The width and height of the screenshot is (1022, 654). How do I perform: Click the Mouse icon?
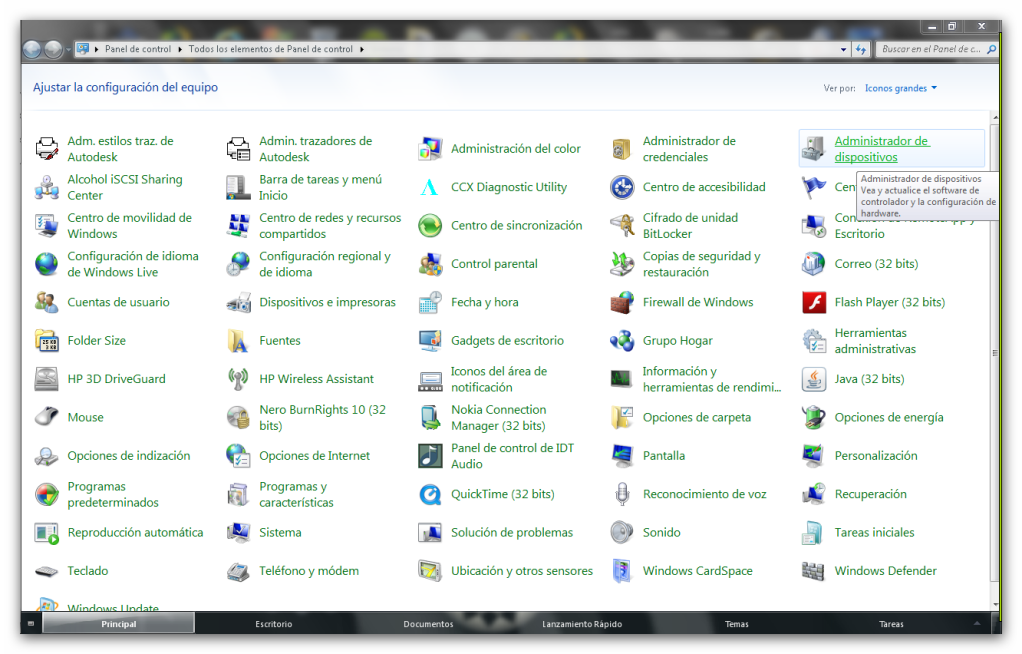(x=47, y=418)
